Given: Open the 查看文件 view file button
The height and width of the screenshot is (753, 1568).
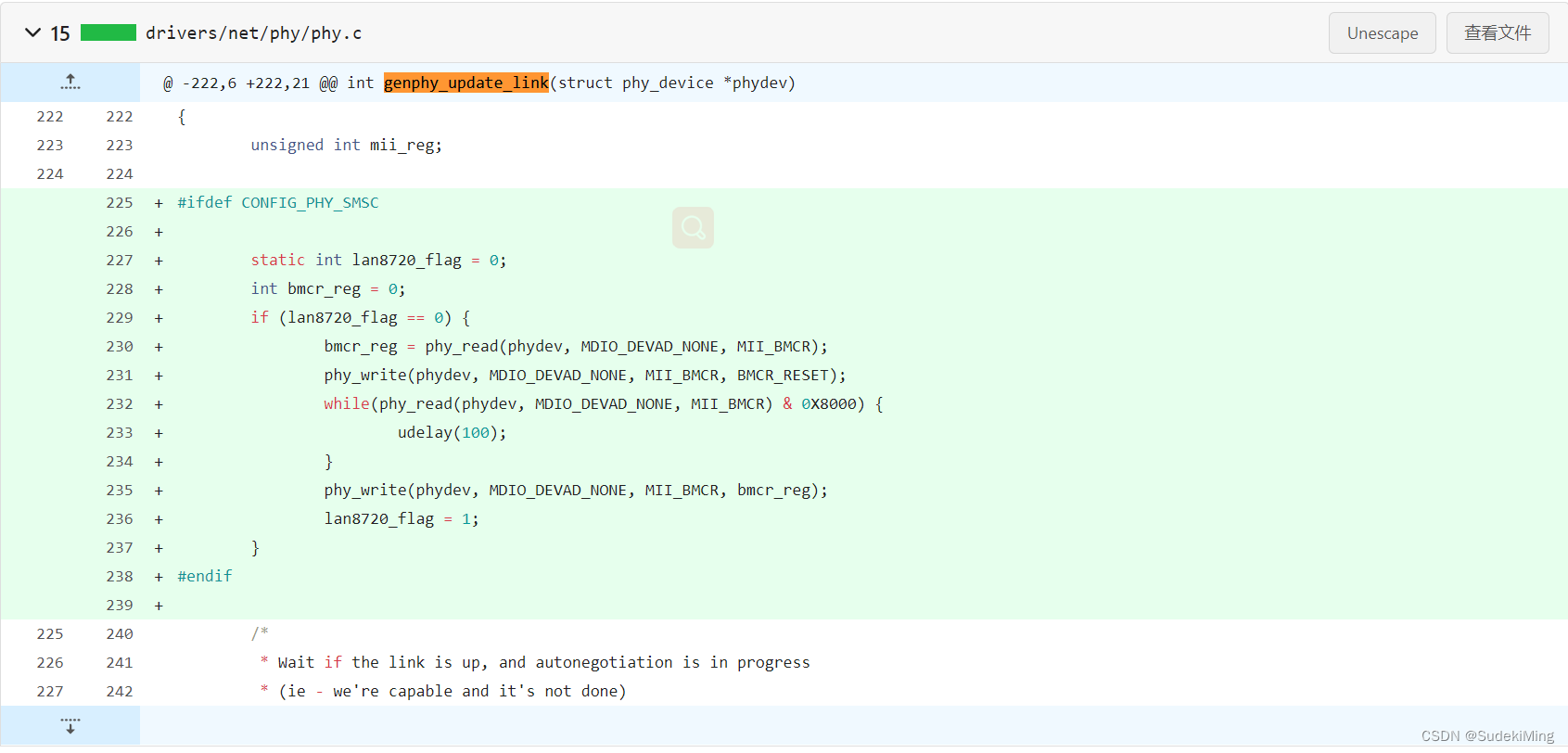Looking at the screenshot, I should pos(1498,33).
